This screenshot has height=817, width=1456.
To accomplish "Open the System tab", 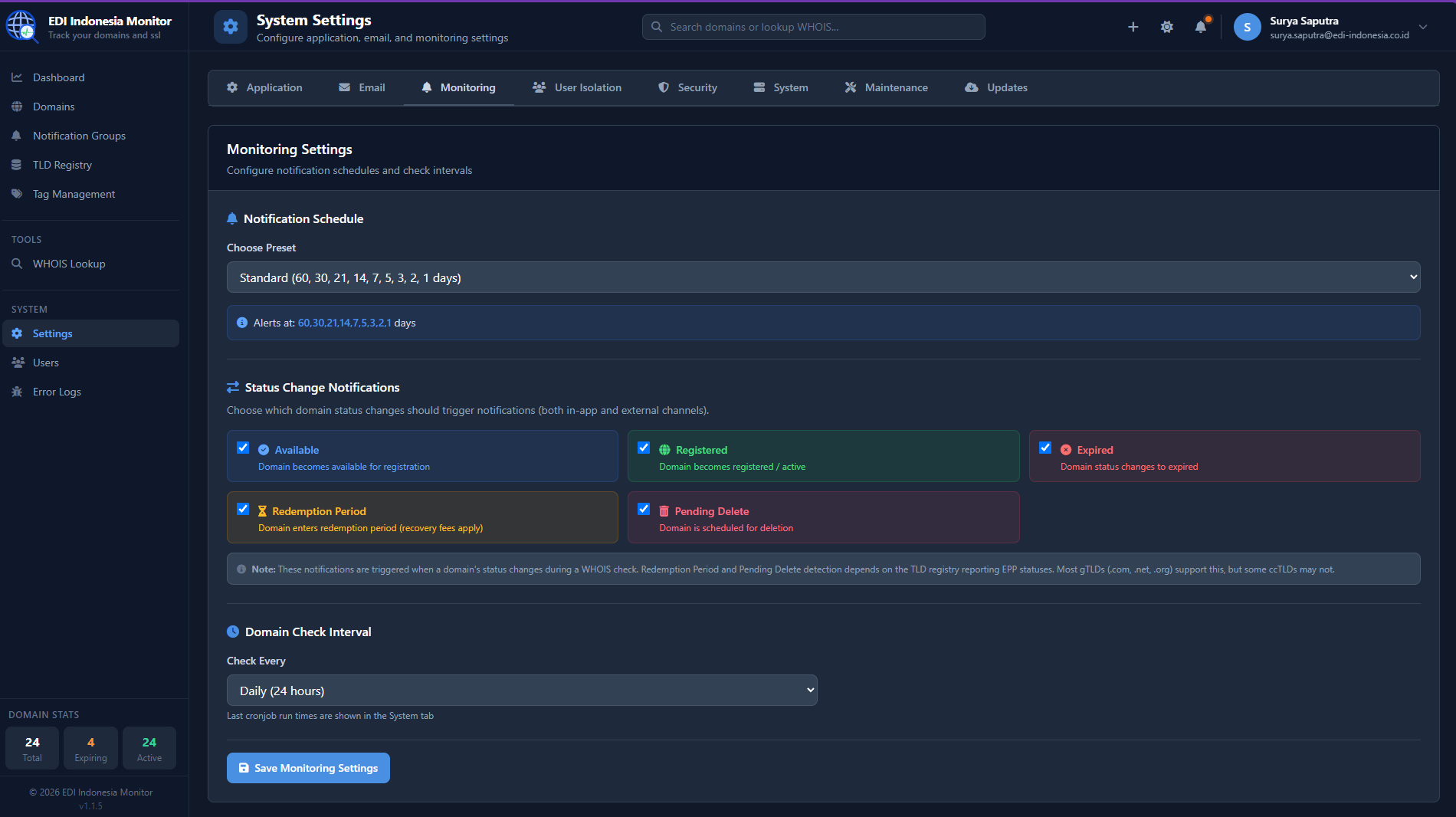I will click(781, 87).
